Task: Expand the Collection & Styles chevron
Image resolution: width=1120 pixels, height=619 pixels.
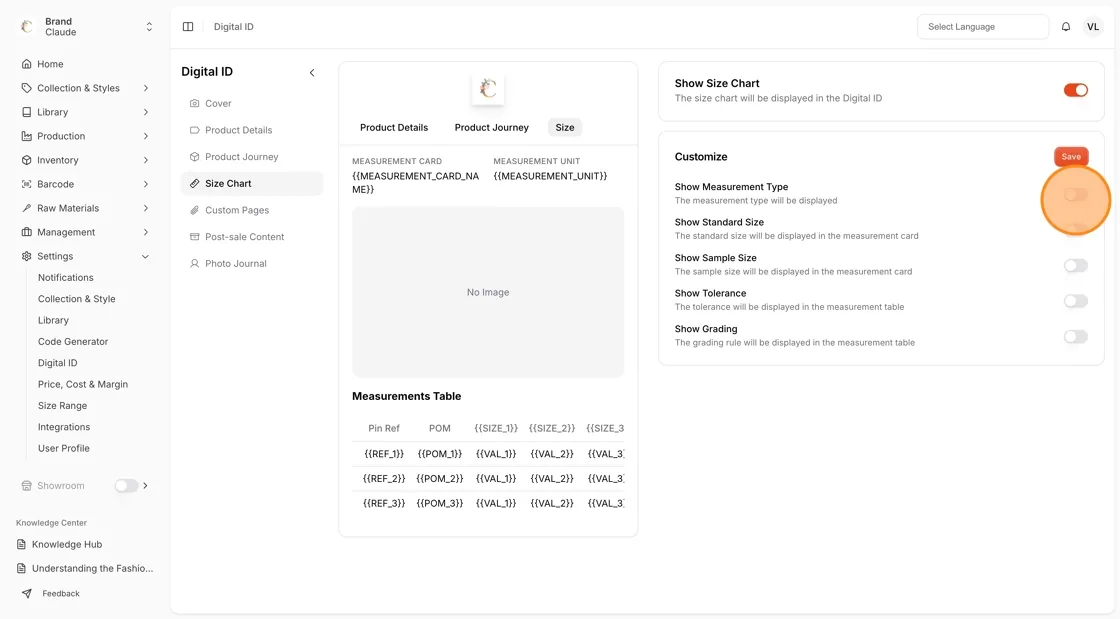Action: [x=146, y=88]
